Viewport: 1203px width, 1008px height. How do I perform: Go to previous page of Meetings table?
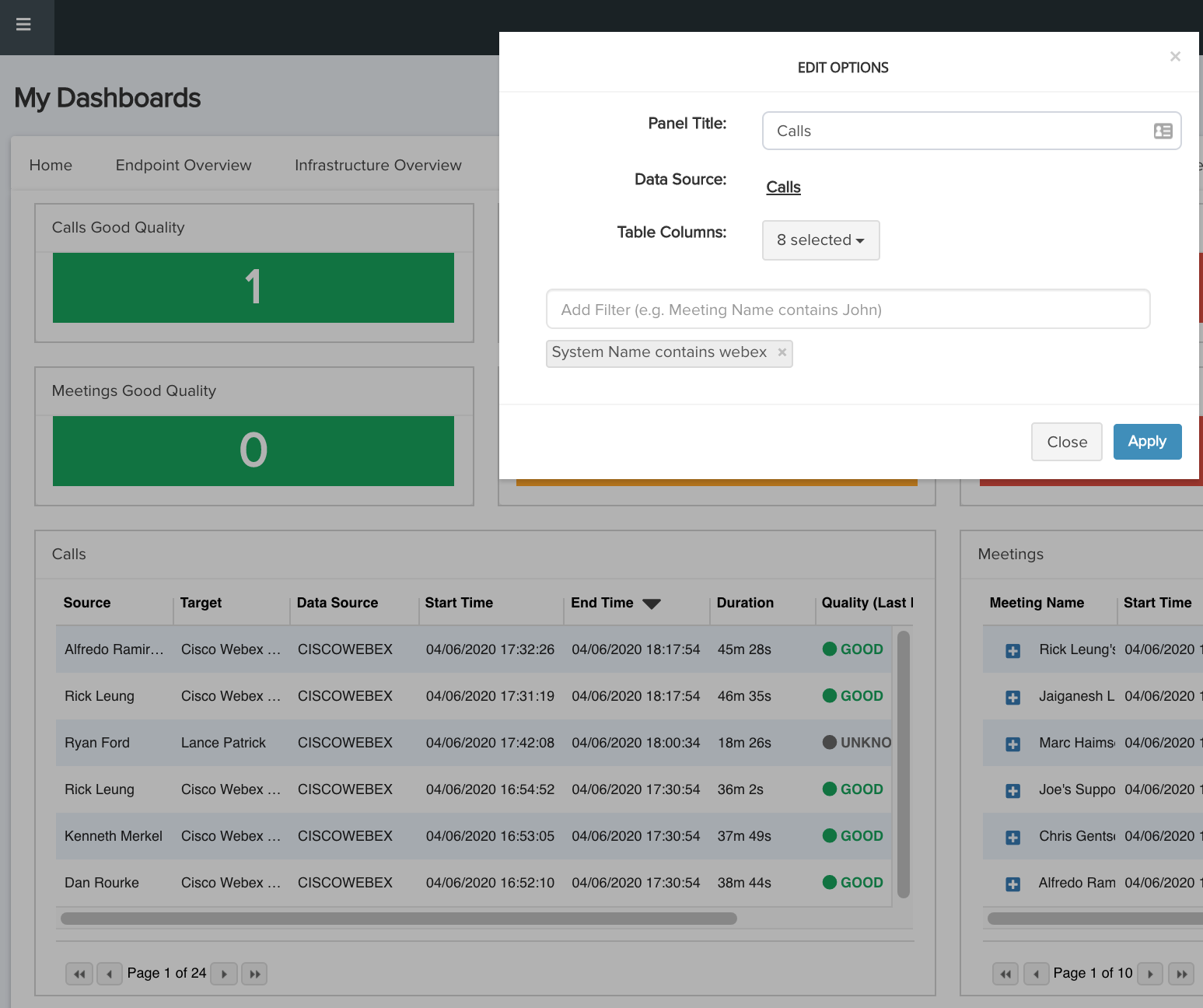[x=1037, y=974]
